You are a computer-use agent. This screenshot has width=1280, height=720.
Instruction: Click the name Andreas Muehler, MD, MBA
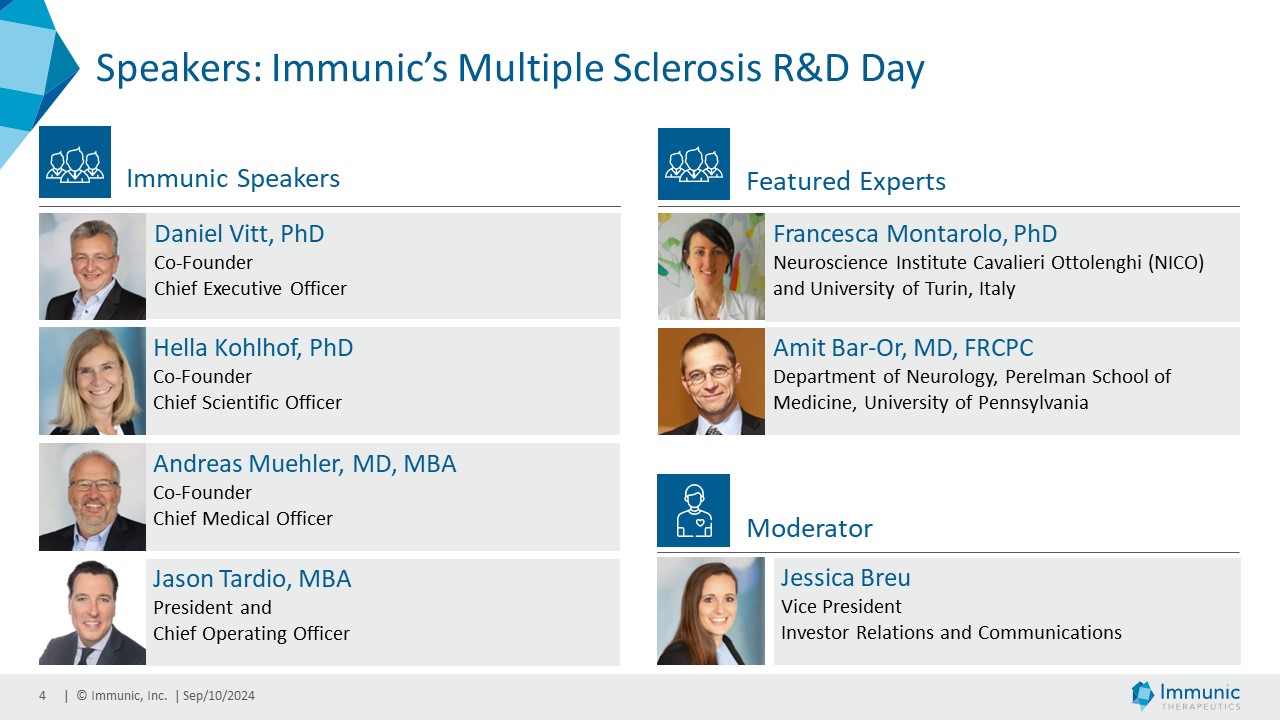(304, 464)
